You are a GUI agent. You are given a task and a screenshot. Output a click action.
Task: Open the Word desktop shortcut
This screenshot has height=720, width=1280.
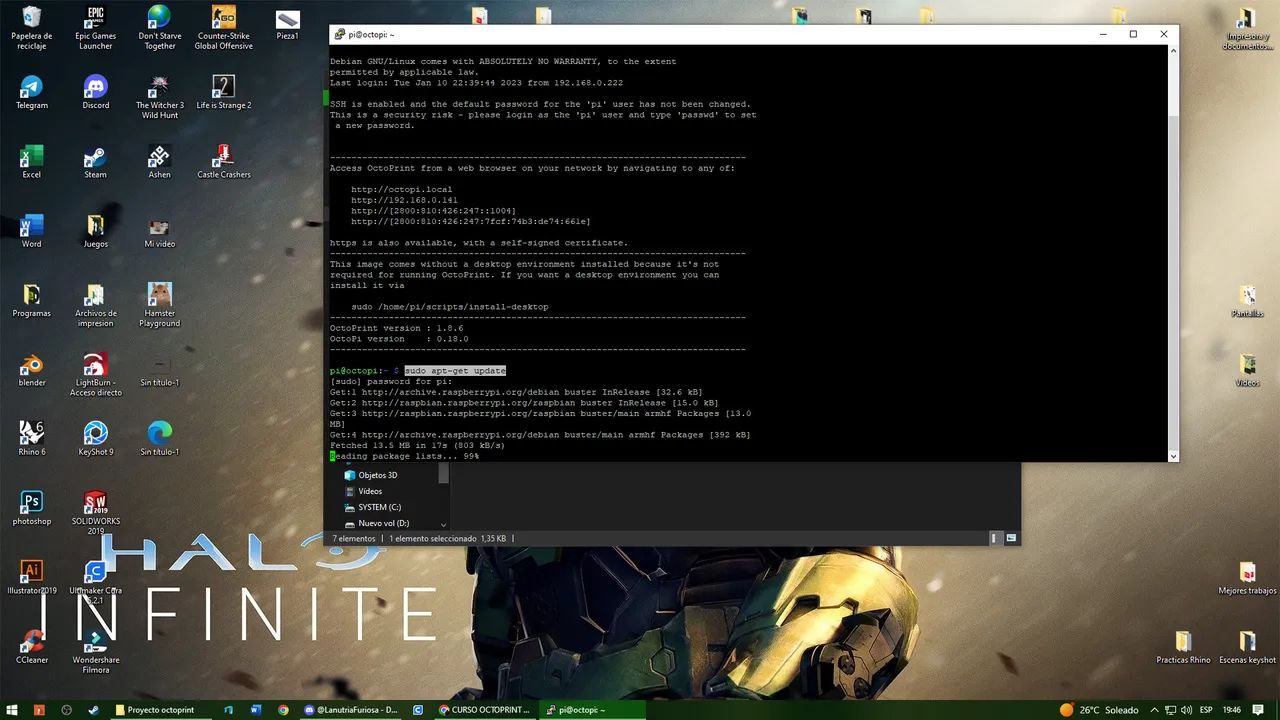tap(31, 231)
